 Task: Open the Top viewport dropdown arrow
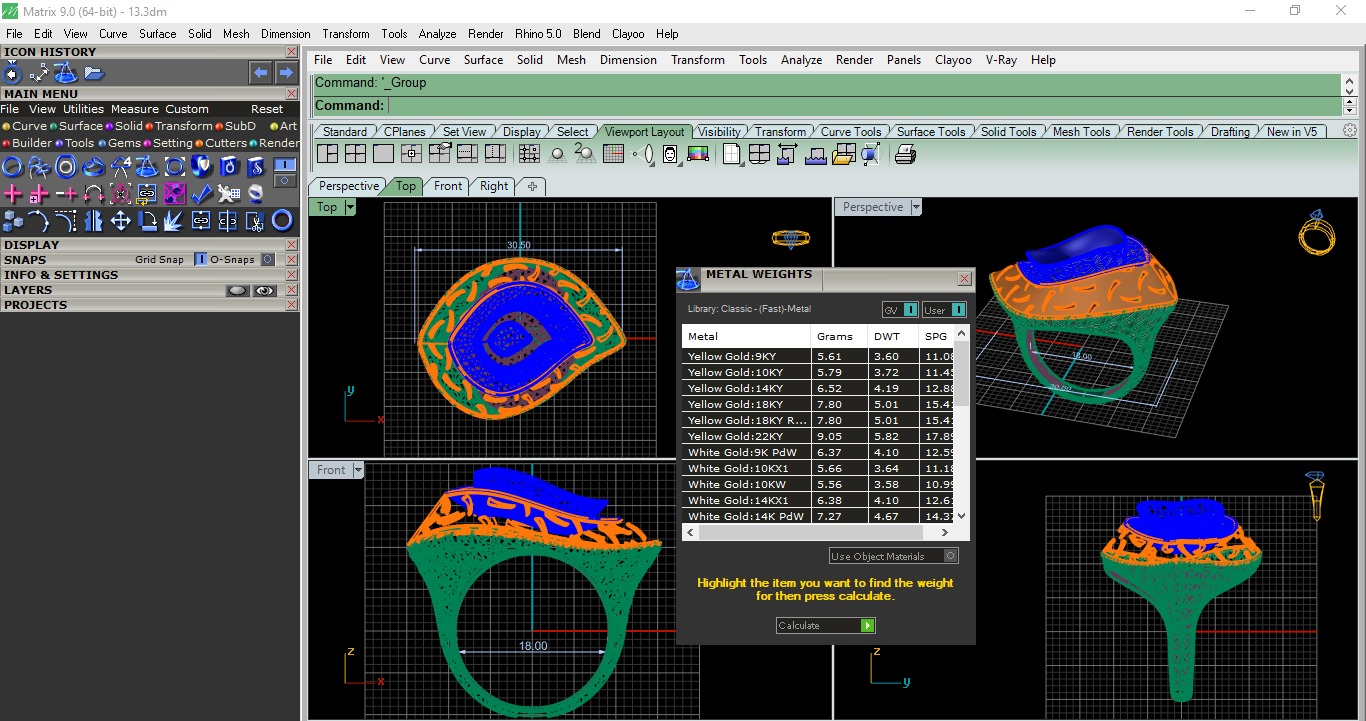(x=350, y=207)
